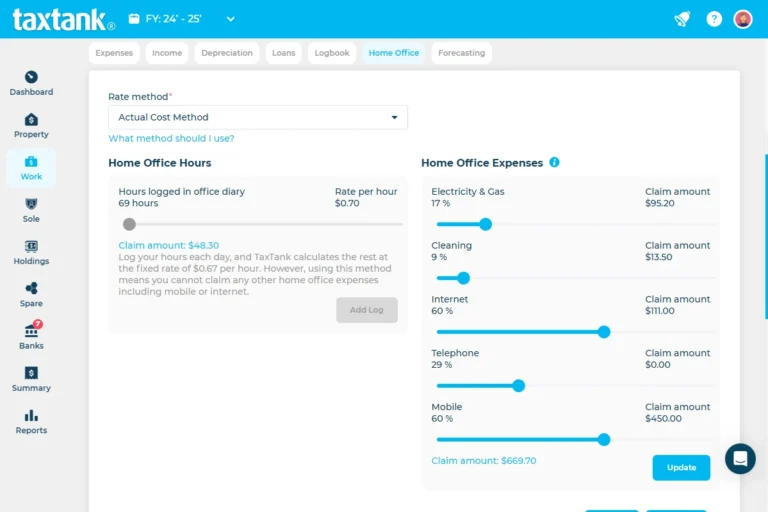Open the help question mark icon
This screenshot has width=768, height=512.
pos(714,19)
